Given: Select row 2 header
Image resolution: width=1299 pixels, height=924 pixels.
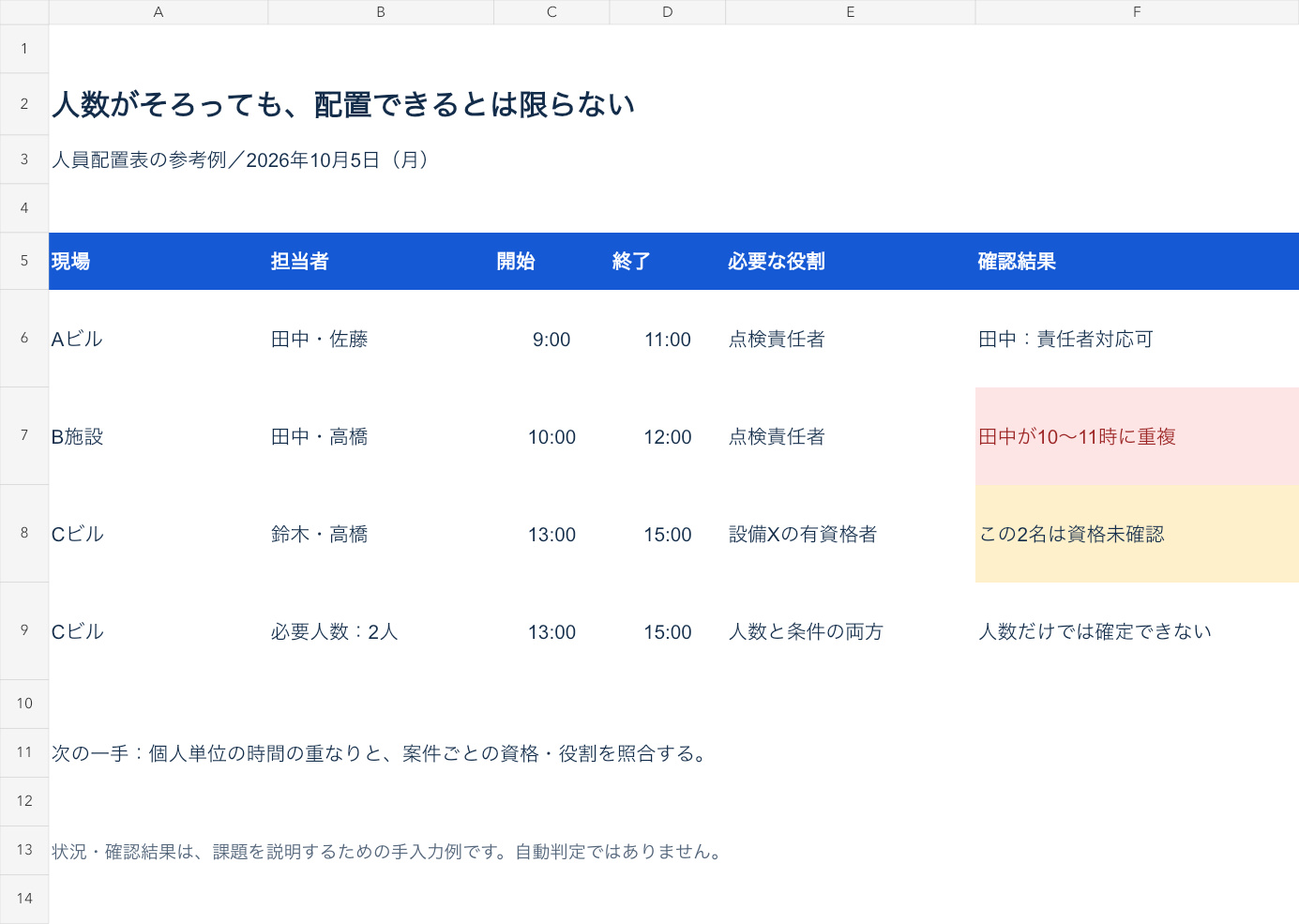Looking at the screenshot, I should click(24, 104).
